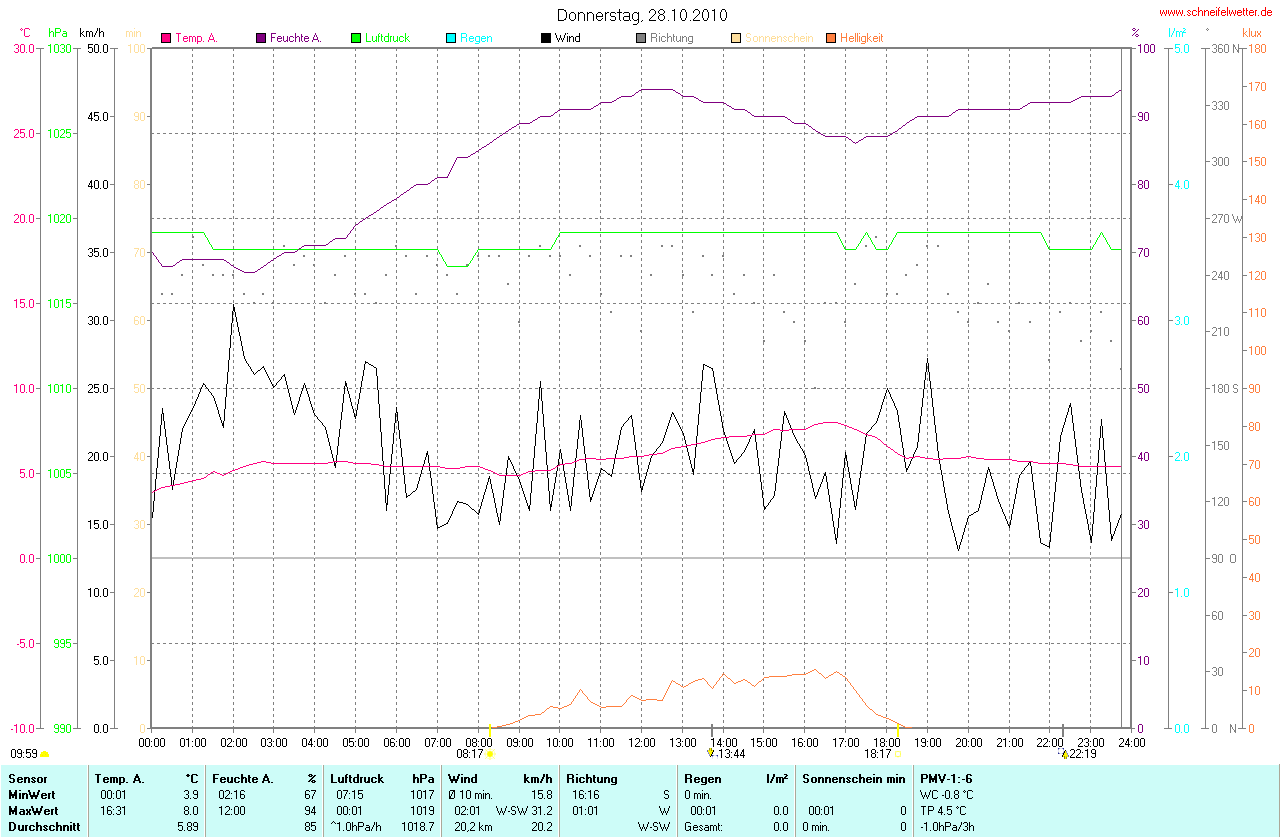Viewport: 1280px width, 837px height.
Task: Click the 'MinWert' row label
Action: click(x=32, y=794)
